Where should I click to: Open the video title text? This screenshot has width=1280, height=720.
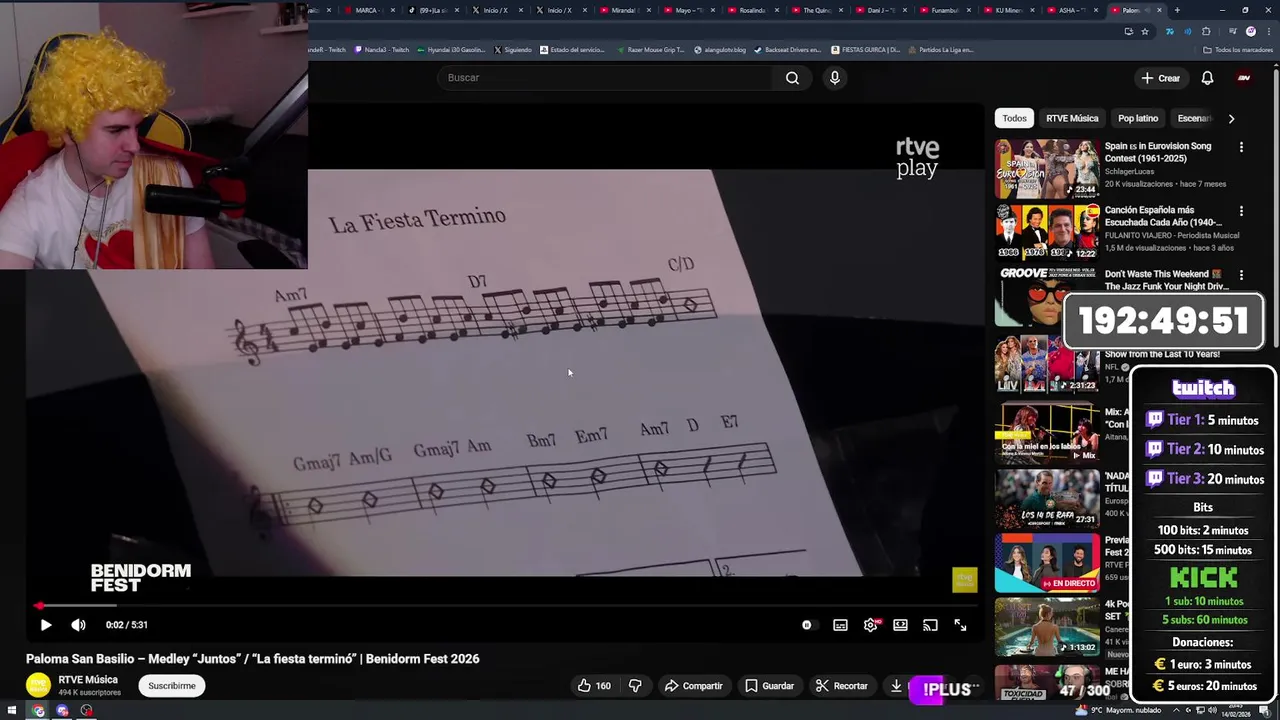[253, 659]
